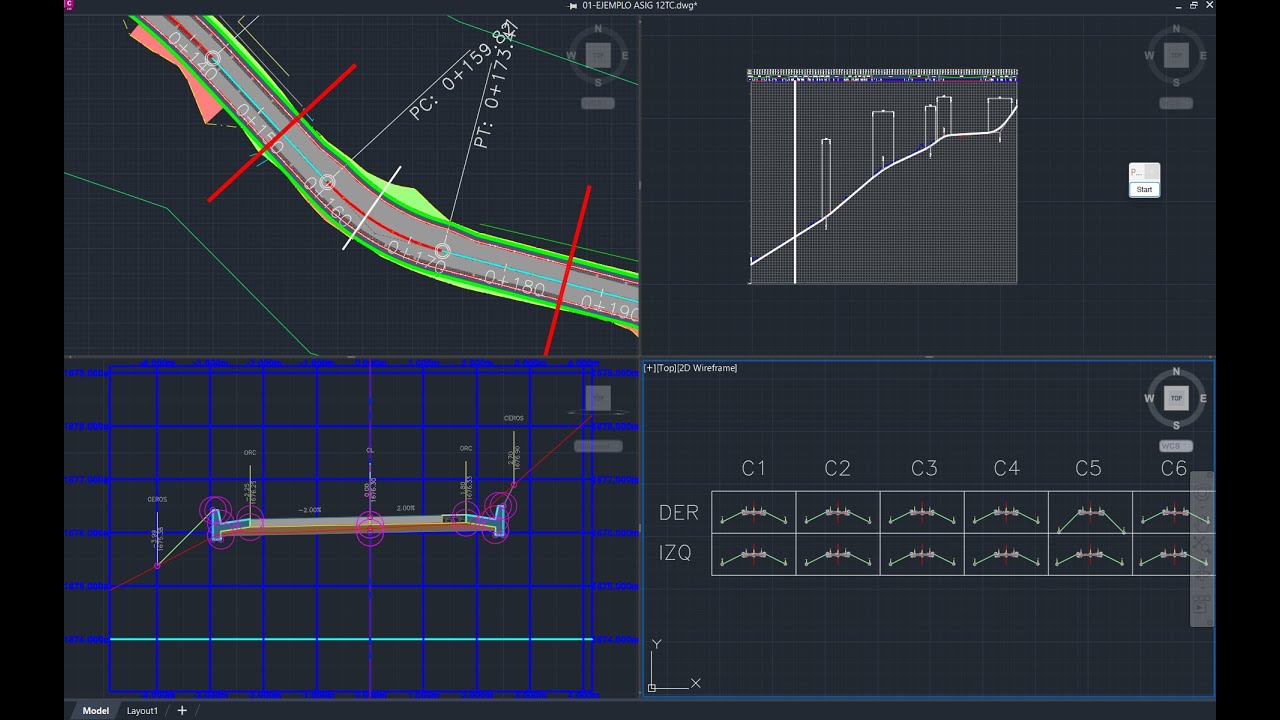This screenshot has height=720, width=1280.
Task: Click the 0+180 station label
Action: 514,282
